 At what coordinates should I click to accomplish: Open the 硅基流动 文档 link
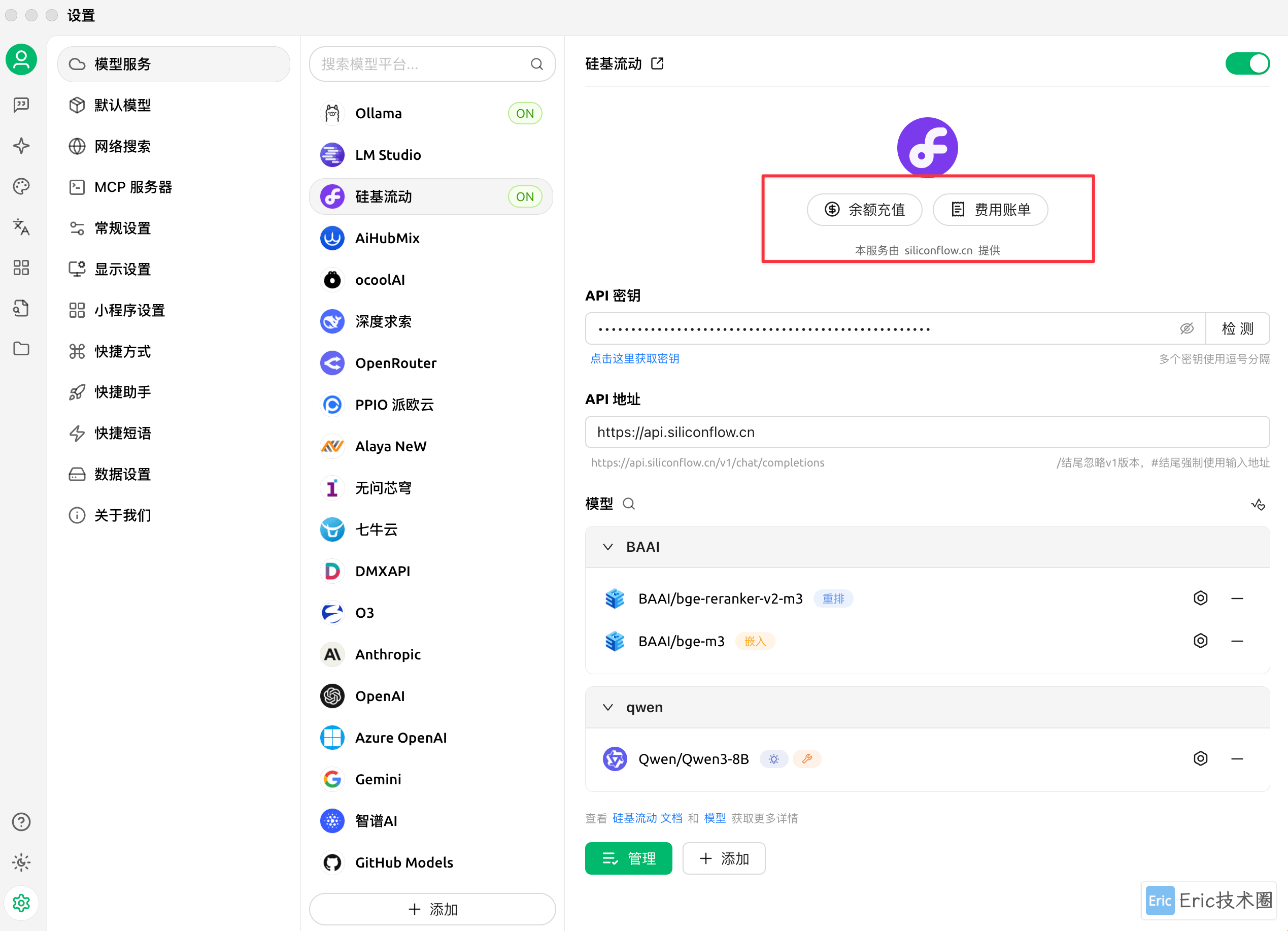pyautogui.click(x=648, y=818)
